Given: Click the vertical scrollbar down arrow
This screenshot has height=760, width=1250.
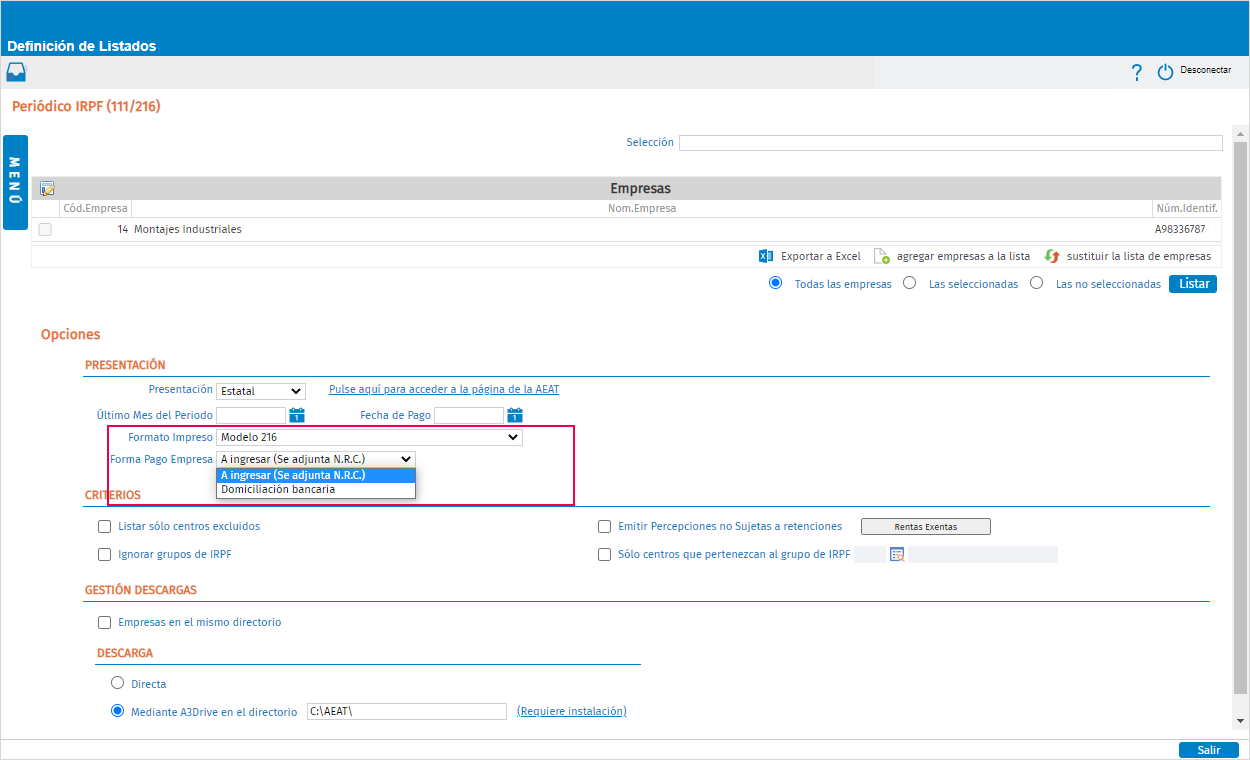Looking at the screenshot, I should click(x=1240, y=721).
